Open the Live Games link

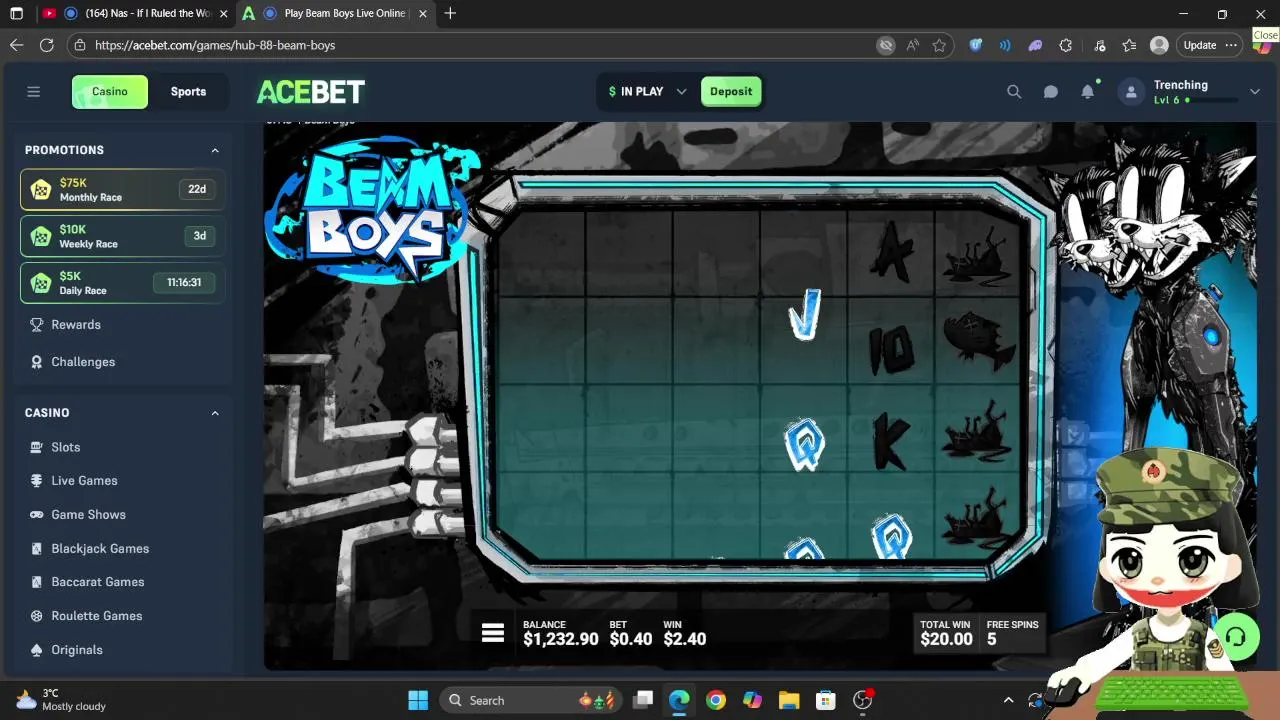coord(84,481)
